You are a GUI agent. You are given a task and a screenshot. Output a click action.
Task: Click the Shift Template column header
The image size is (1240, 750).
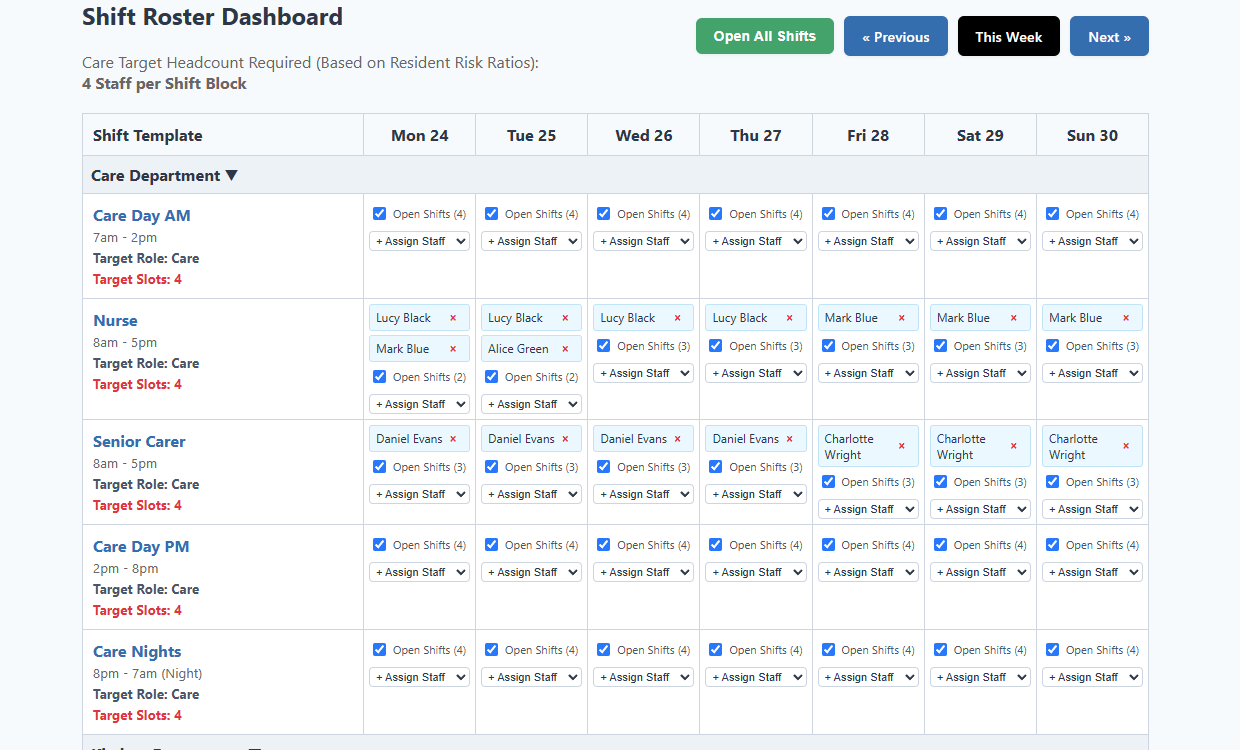coord(223,135)
